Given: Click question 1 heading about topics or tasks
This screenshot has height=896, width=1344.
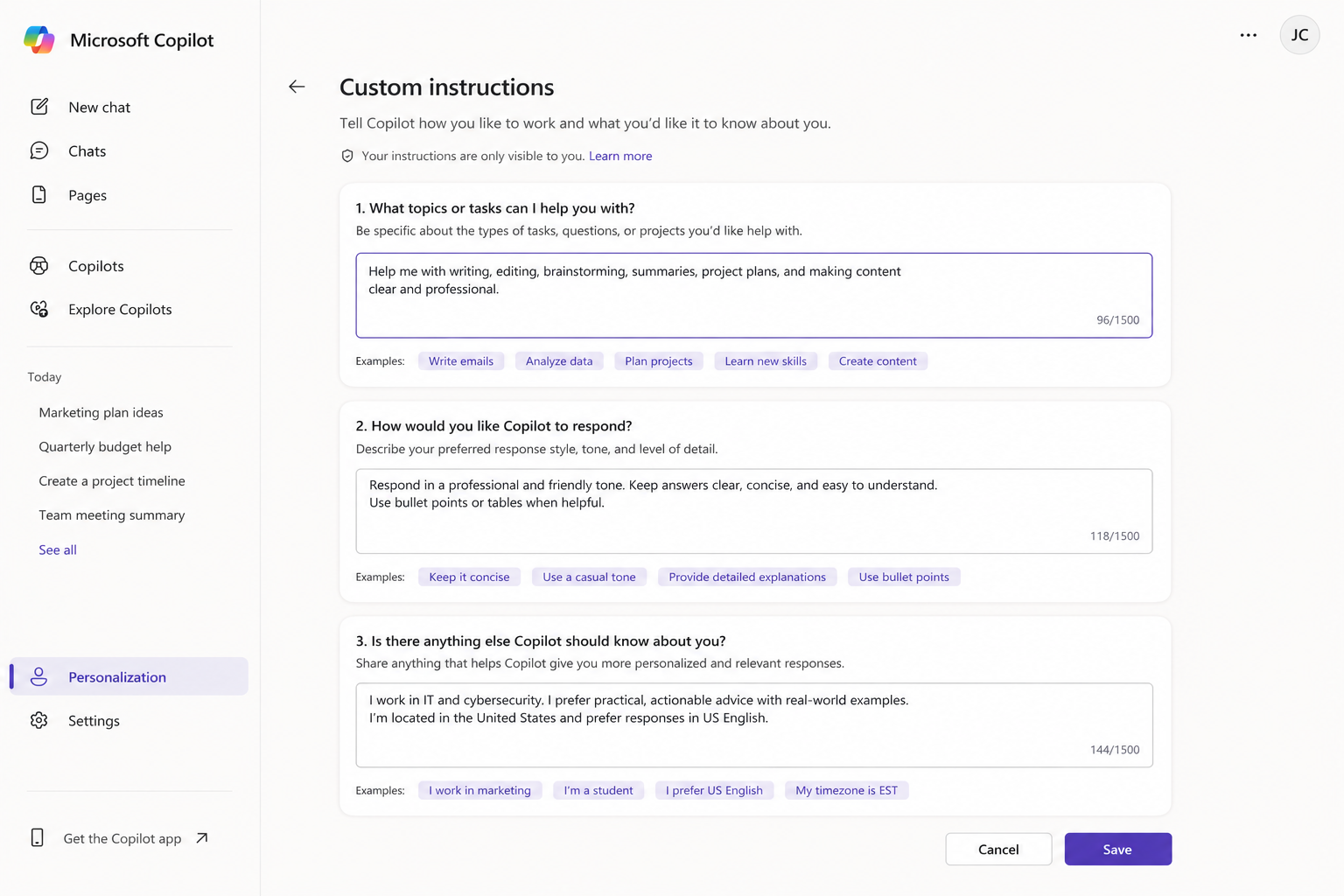Looking at the screenshot, I should click(x=495, y=208).
